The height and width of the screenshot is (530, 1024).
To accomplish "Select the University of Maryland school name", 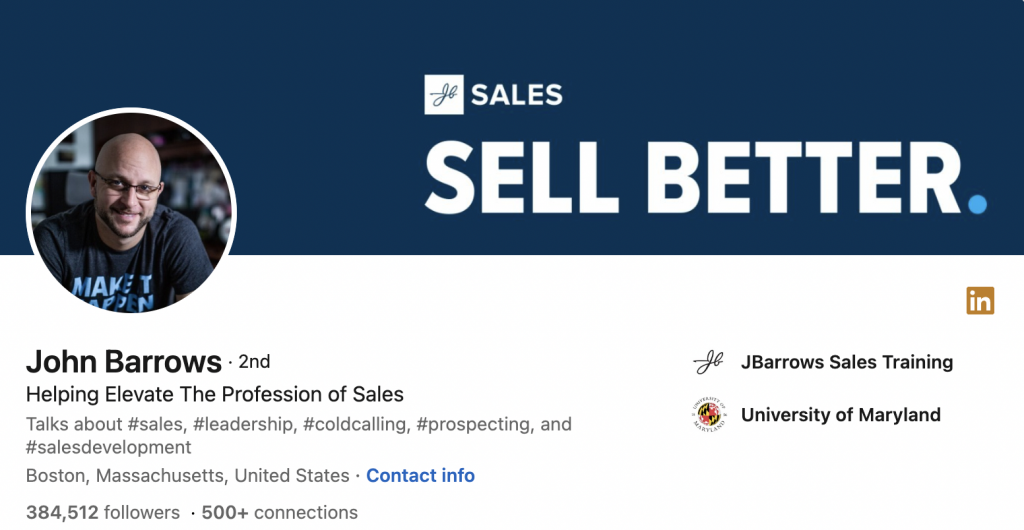I will point(840,414).
